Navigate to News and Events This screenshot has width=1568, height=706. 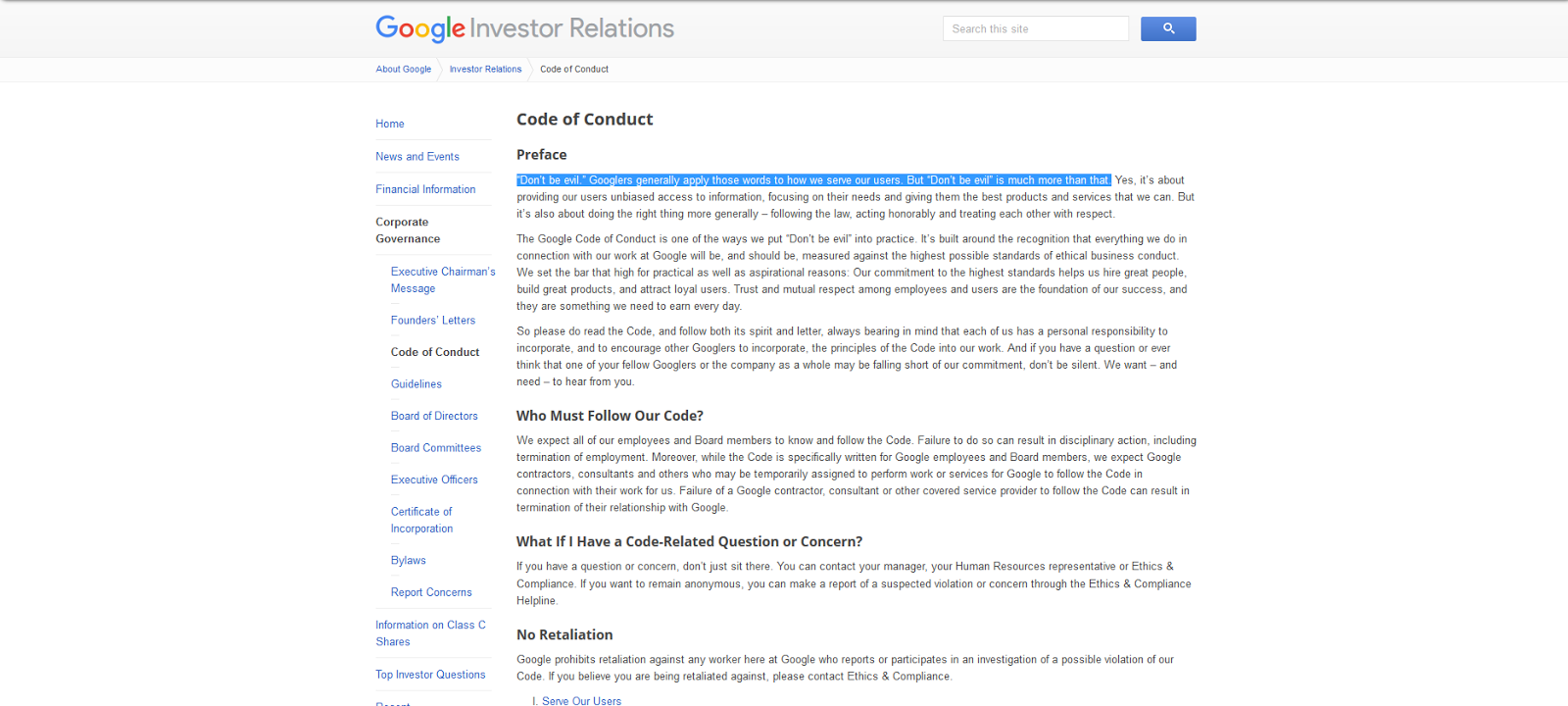click(x=416, y=157)
